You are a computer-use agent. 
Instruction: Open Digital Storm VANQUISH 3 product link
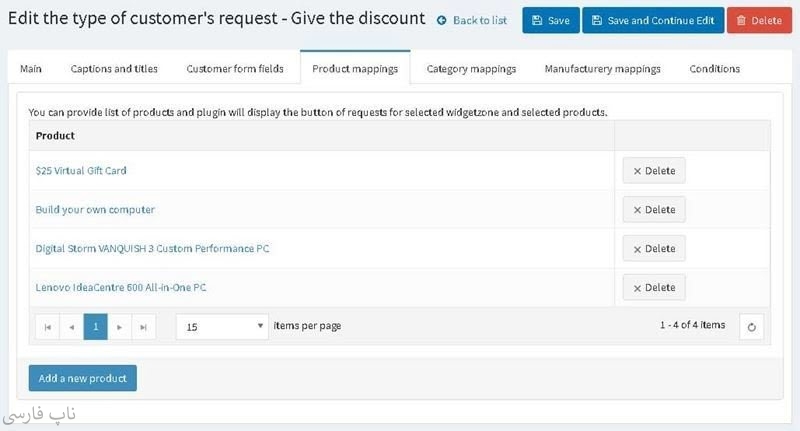[152, 249]
